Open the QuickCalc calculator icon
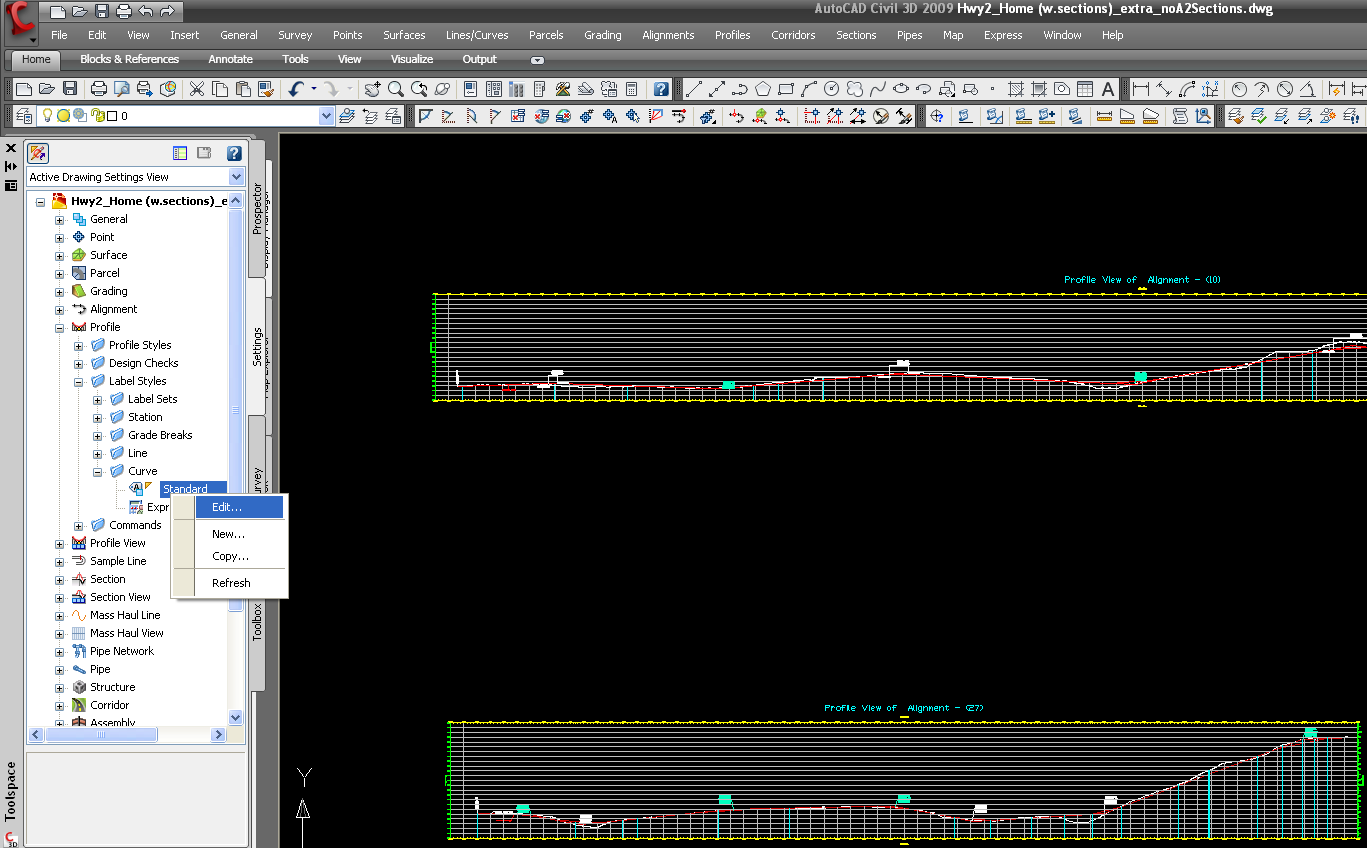 (632, 89)
